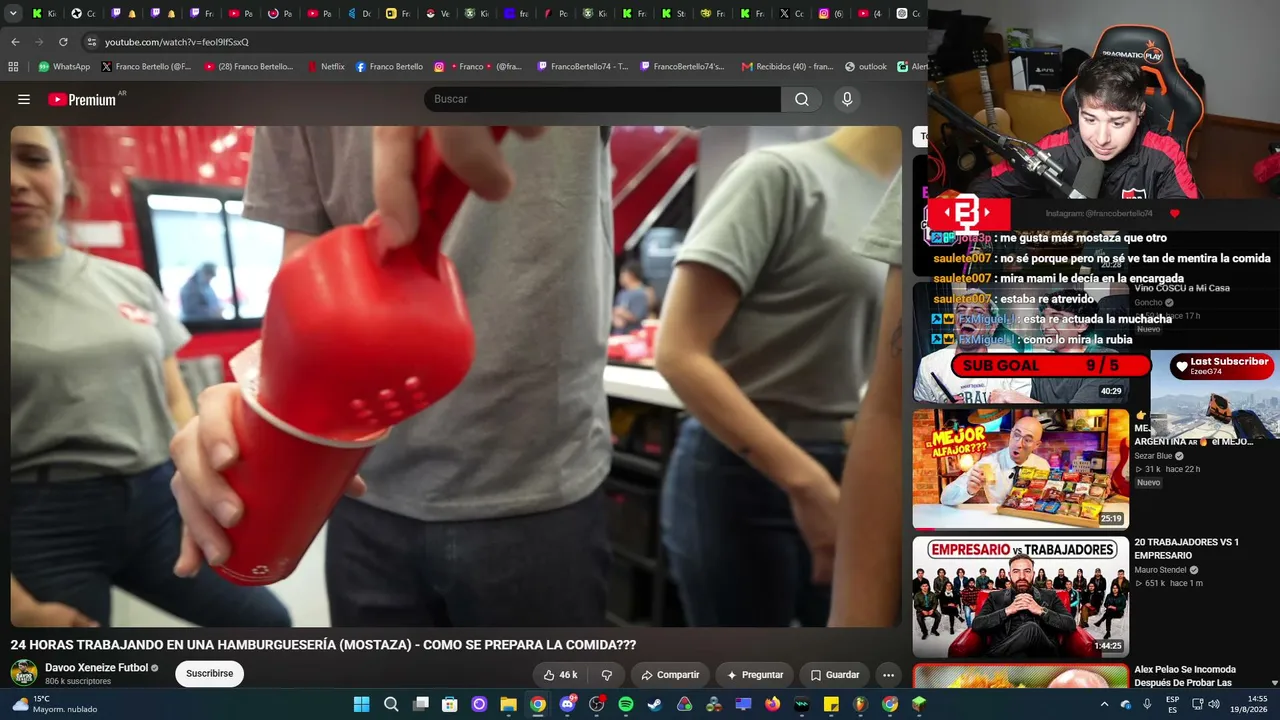
Task: Open FL Studio from the taskbar
Action: point(861,704)
